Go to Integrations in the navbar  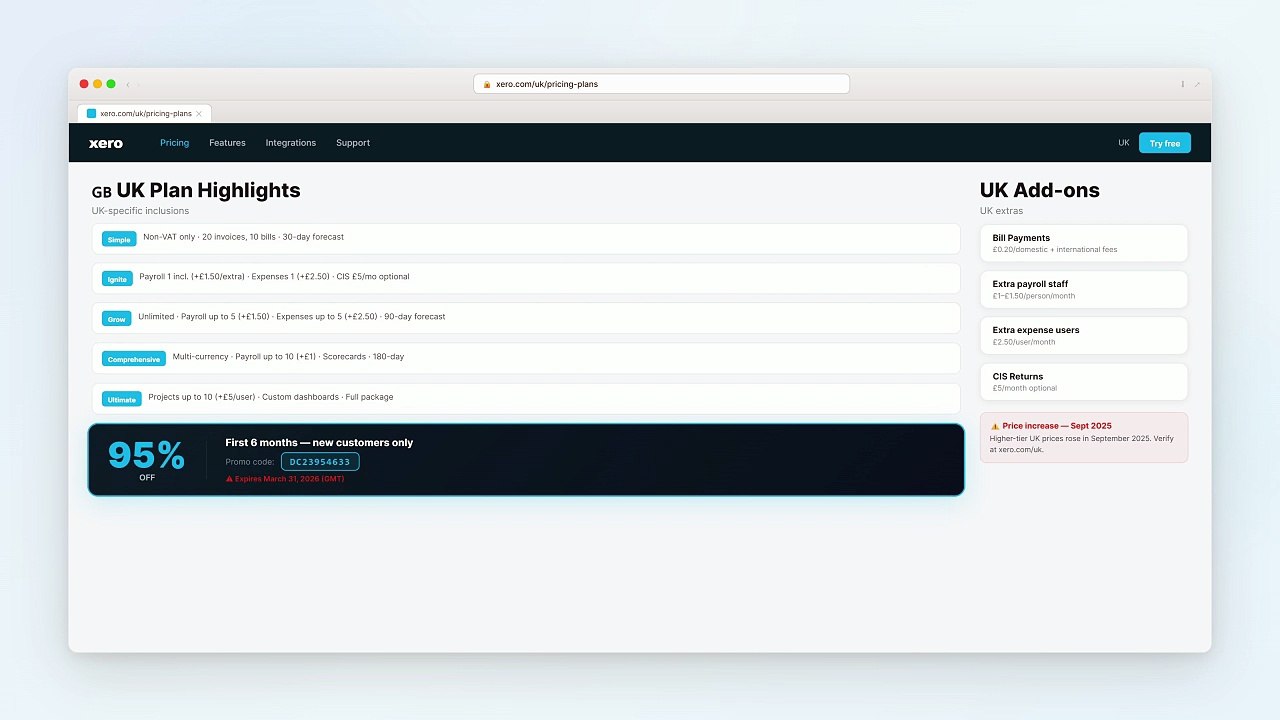coord(291,143)
